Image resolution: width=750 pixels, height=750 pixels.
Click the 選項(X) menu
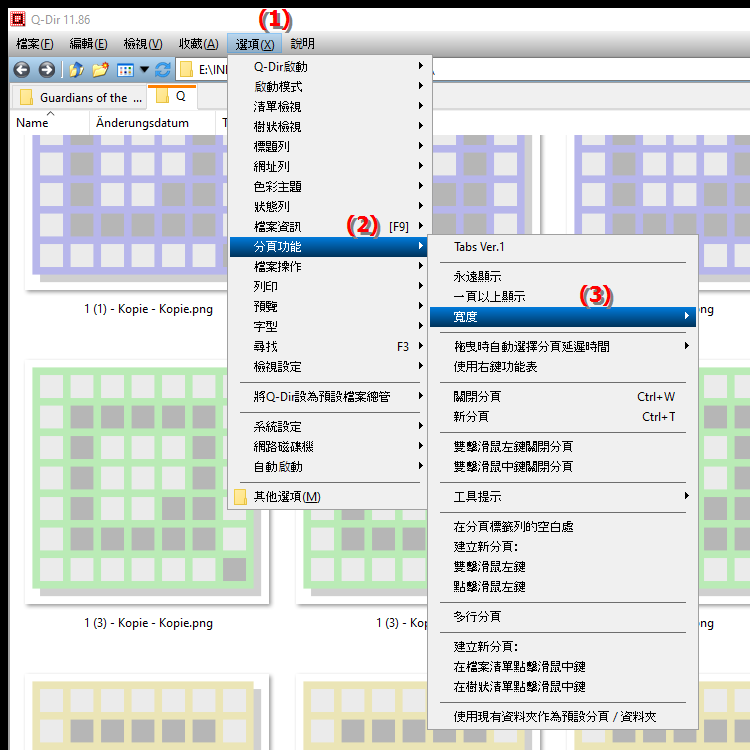pos(254,44)
